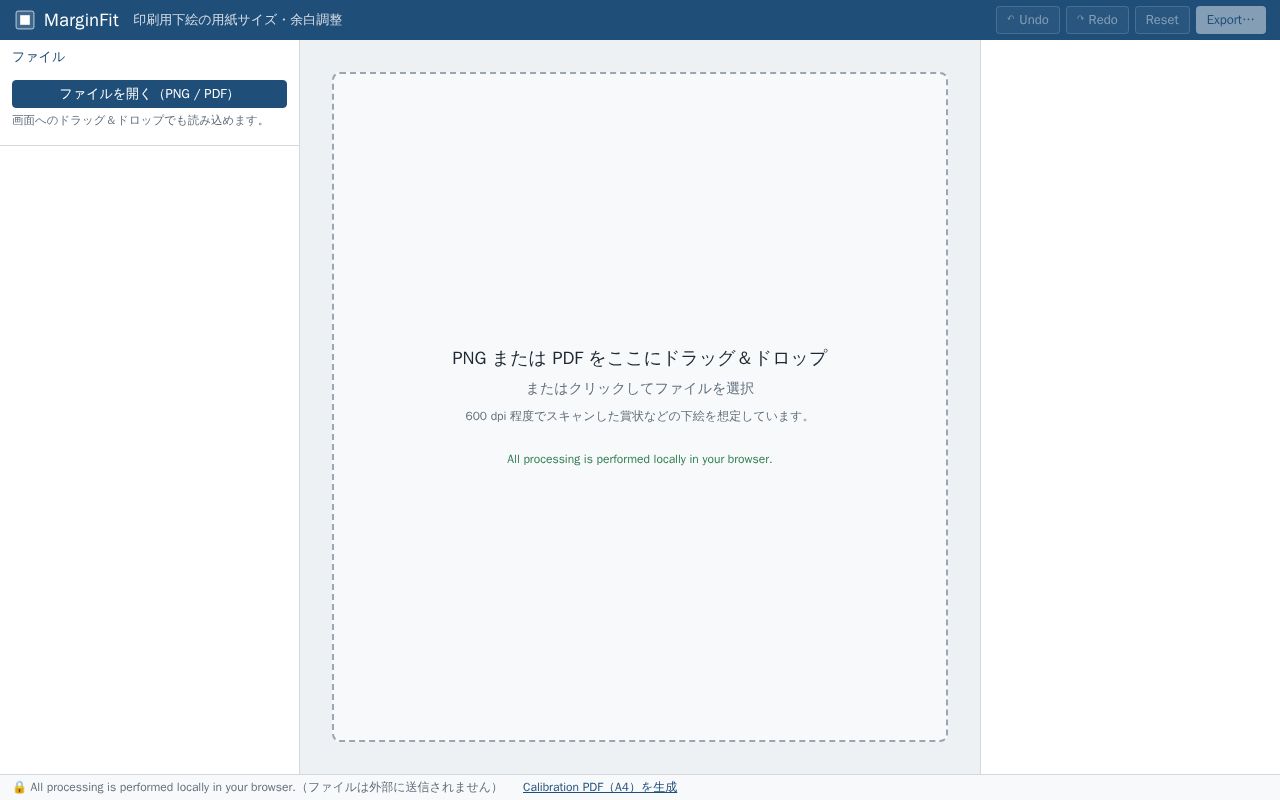Click the MarginFit app title

pos(81,20)
